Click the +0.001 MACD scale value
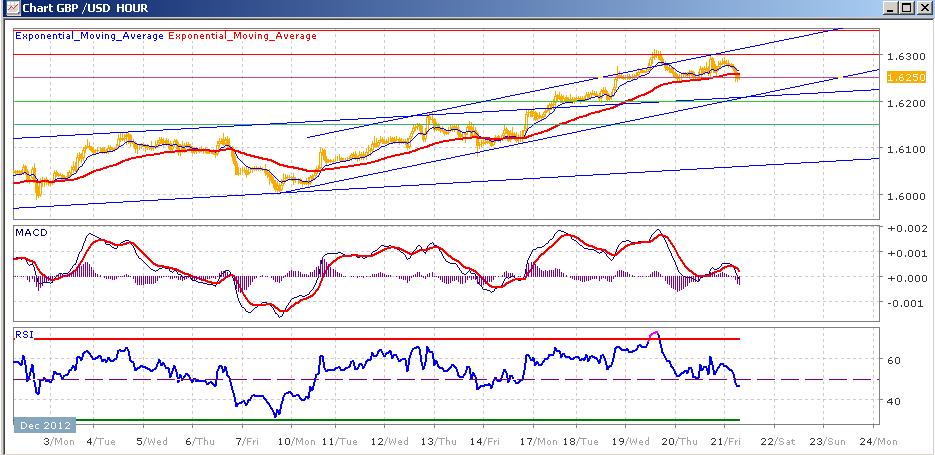 point(906,253)
